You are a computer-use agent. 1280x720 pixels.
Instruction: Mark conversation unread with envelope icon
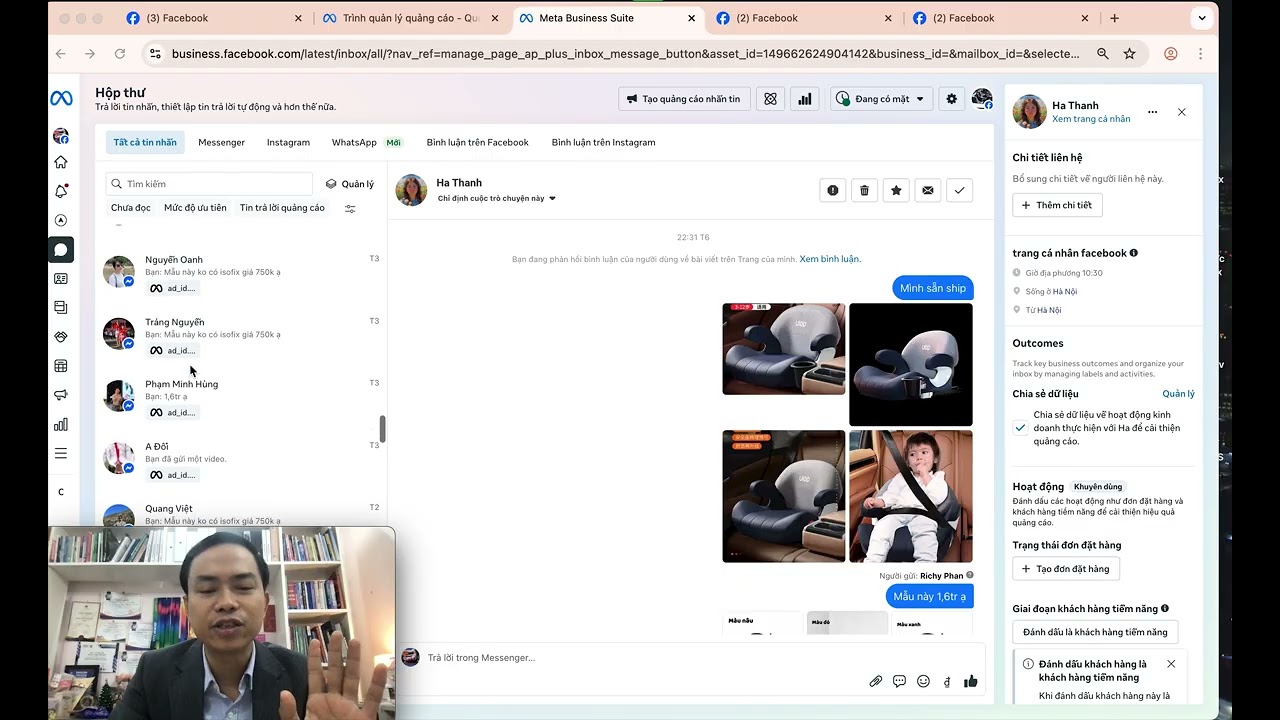click(x=928, y=190)
